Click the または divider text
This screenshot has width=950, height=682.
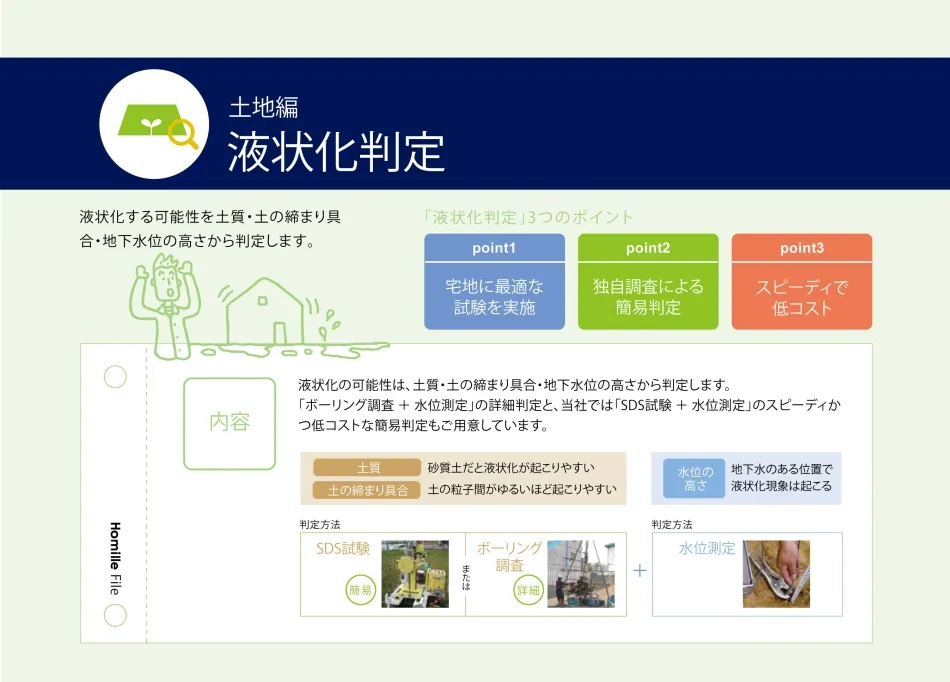tap(466, 577)
